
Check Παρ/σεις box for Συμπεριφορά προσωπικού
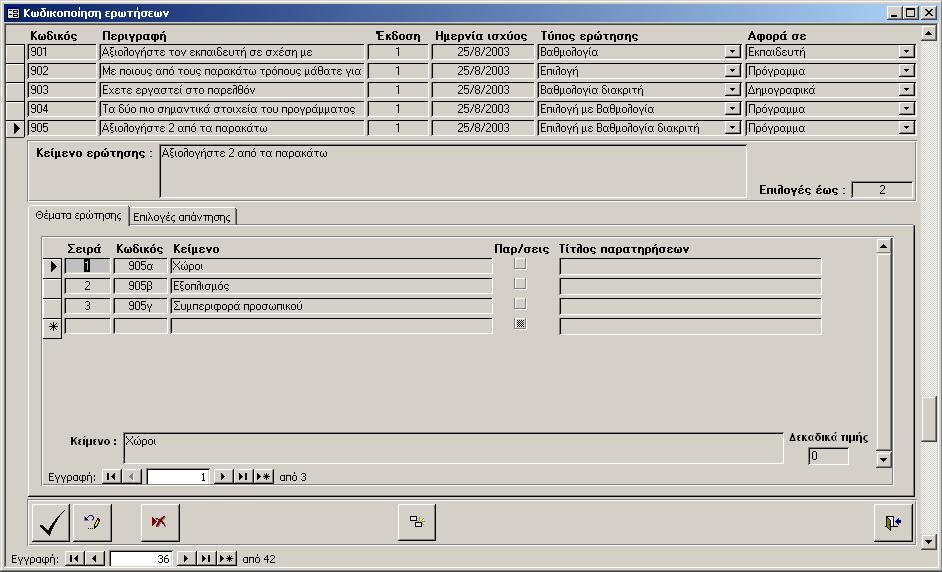(x=520, y=305)
